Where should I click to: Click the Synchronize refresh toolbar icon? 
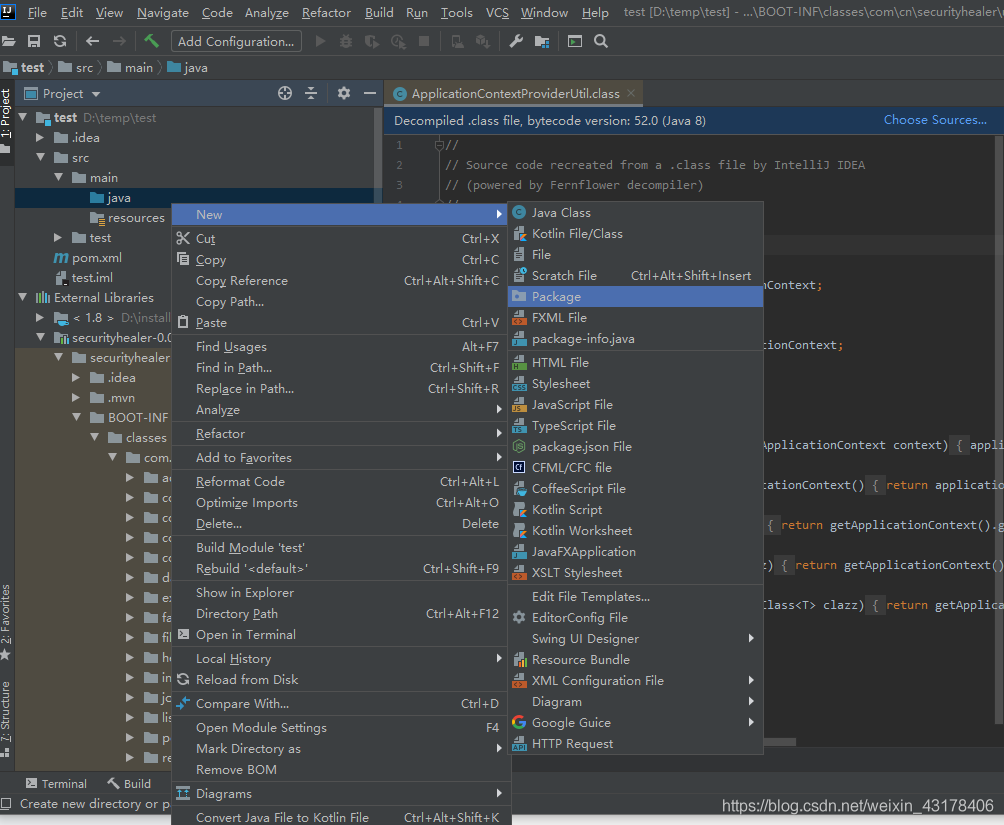60,42
